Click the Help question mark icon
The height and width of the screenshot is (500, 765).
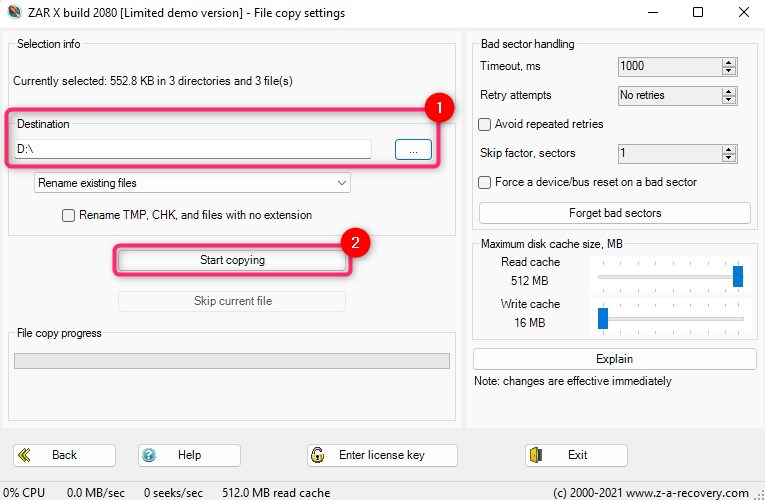tap(149, 455)
